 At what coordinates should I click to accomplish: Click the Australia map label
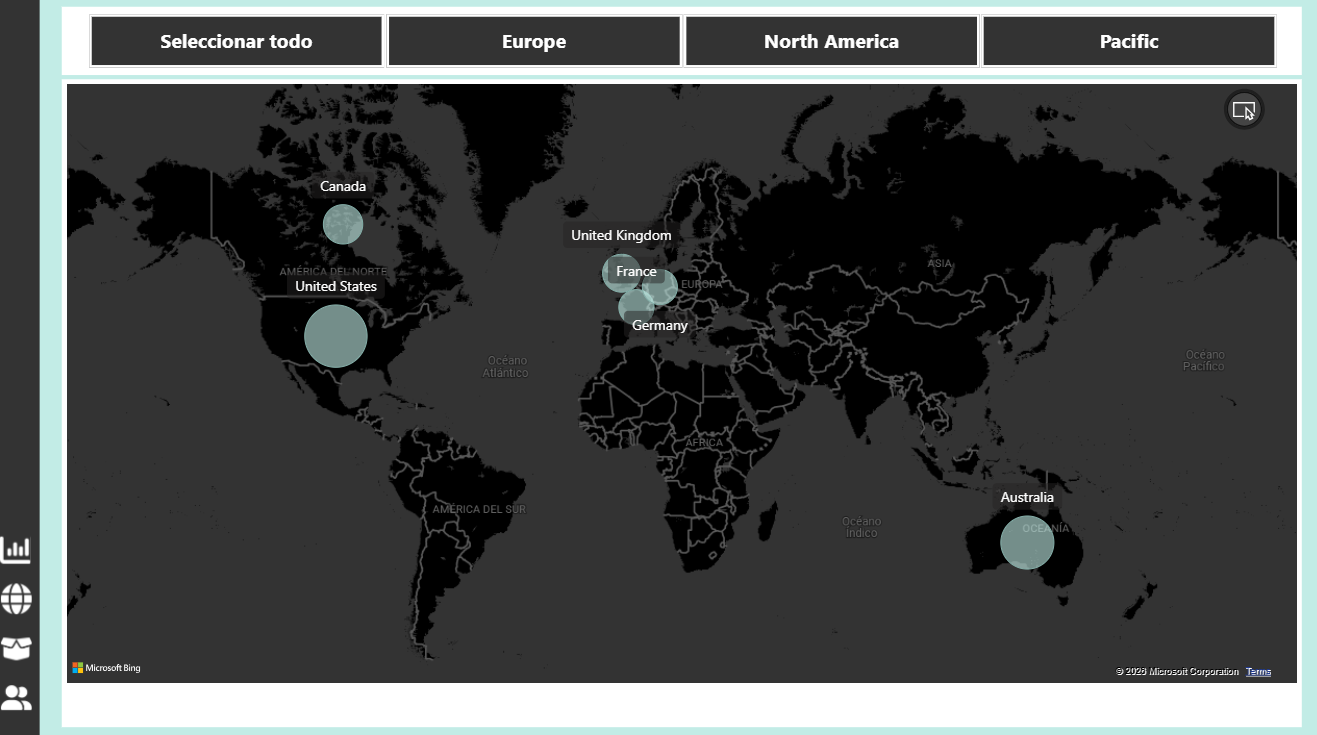1027,497
